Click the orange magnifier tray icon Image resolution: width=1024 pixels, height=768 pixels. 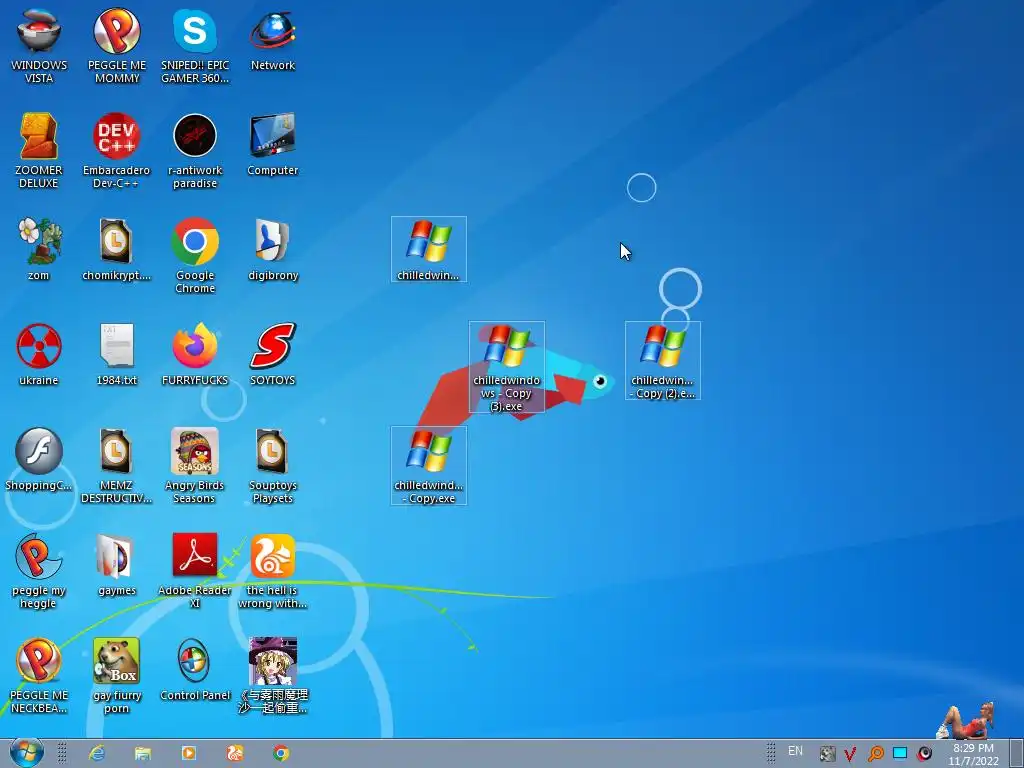coord(875,754)
